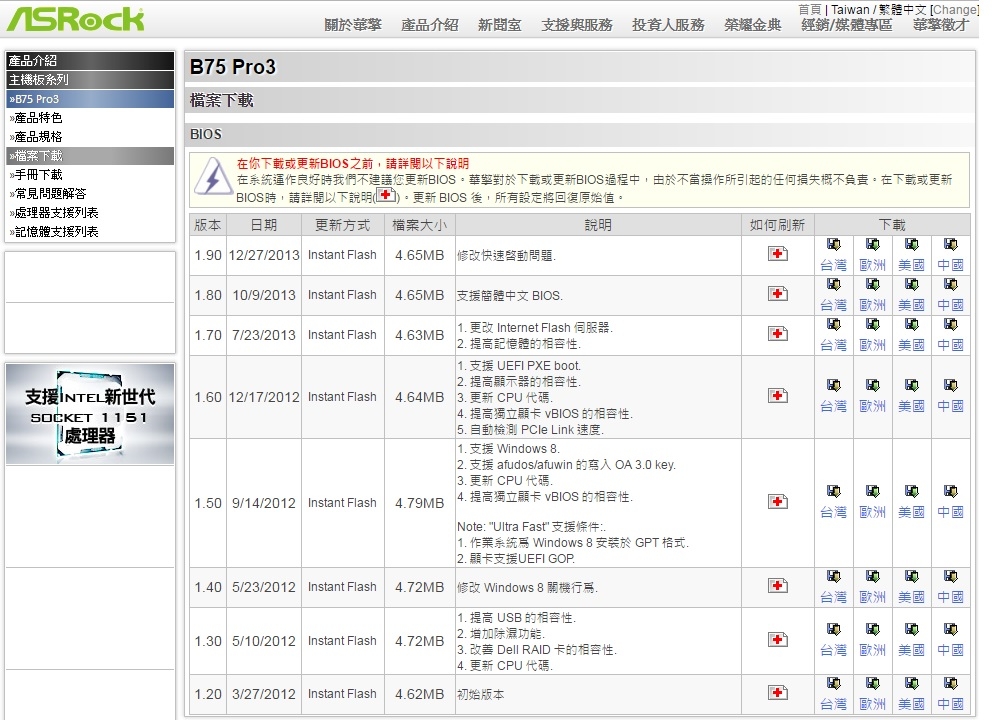This screenshot has height=720, width=1008.
Task: Open 常見問題解答 sidebar link
Action: (48, 194)
